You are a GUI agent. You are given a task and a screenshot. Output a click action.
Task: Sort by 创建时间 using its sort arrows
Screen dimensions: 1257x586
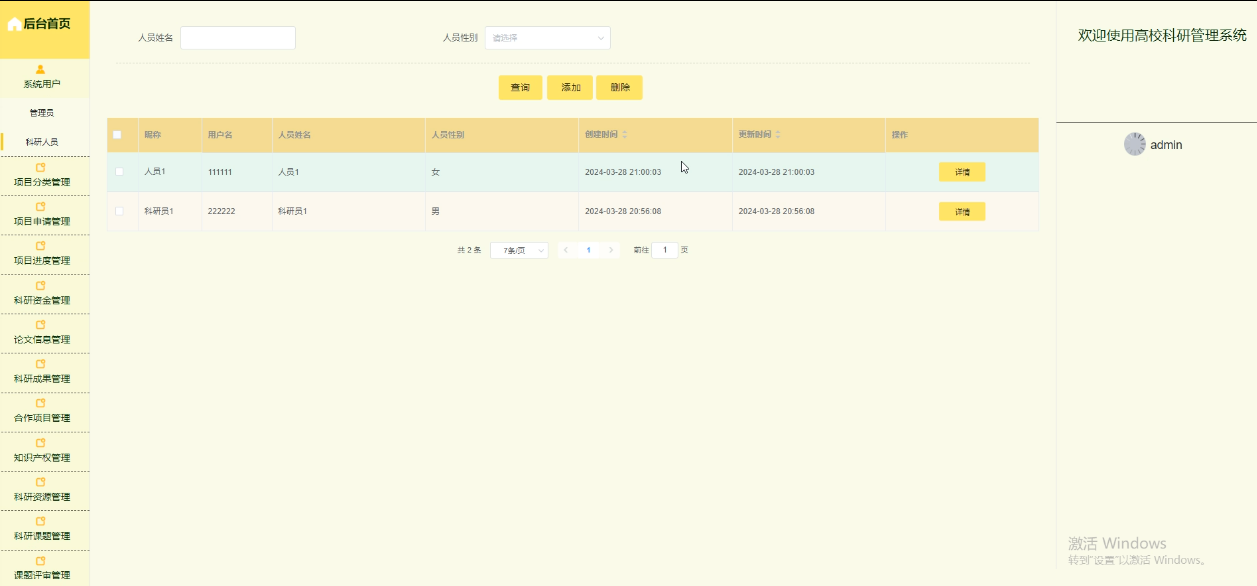click(x=625, y=135)
